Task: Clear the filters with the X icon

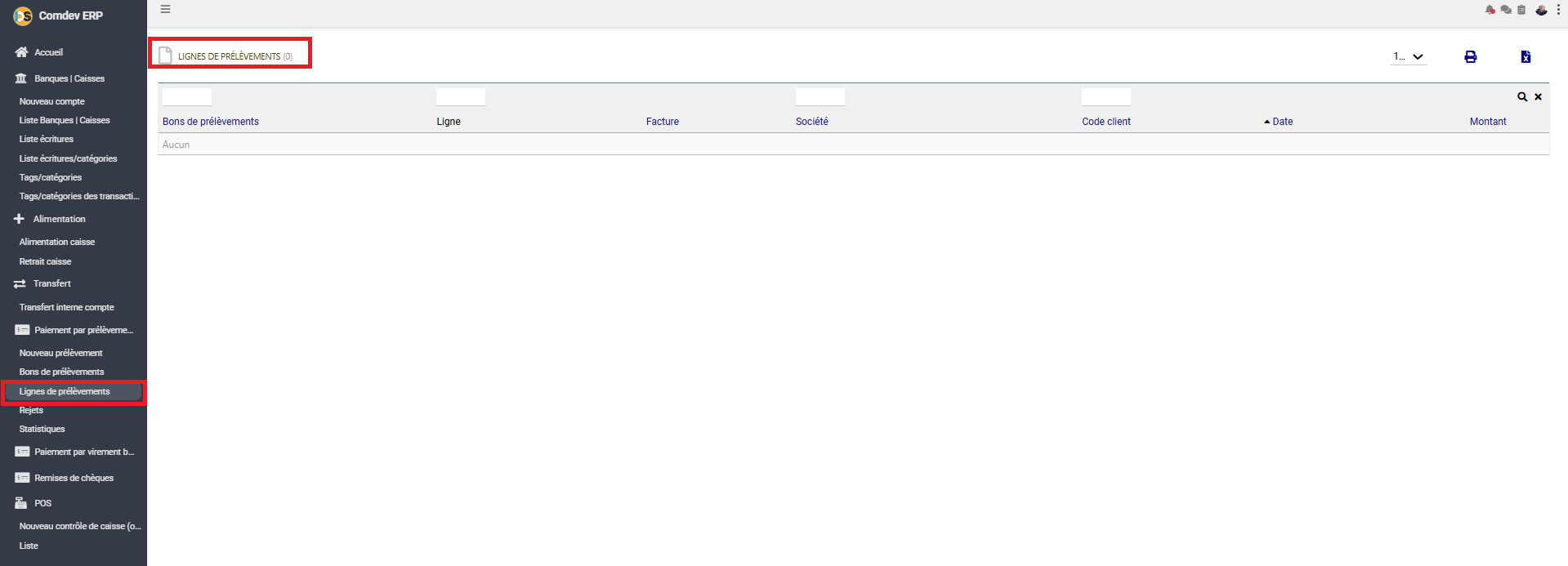Action: coord(1538,96)
